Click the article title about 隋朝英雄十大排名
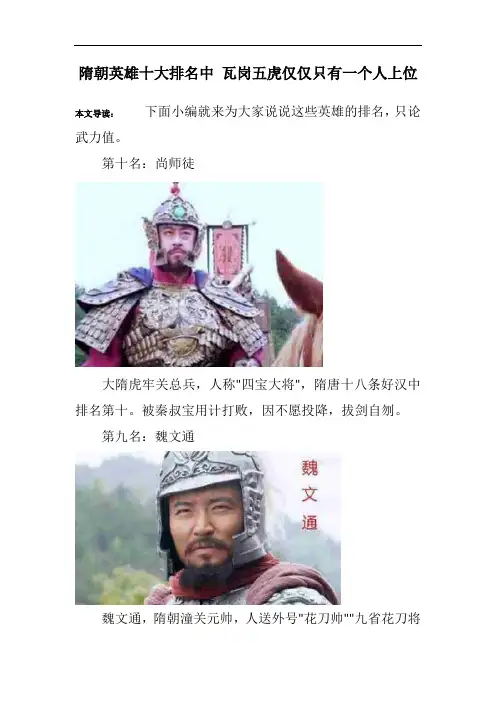This screenshot has width=496, height=702. (248, 73)
